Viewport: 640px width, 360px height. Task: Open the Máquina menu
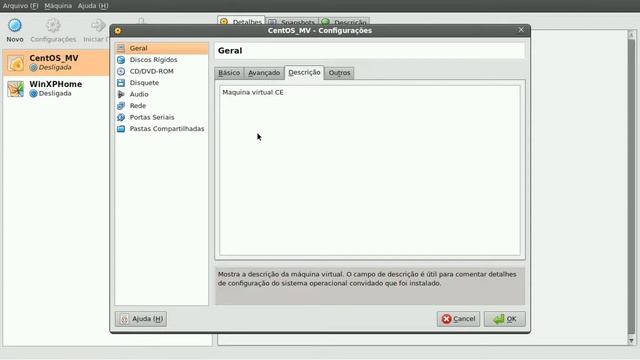[58, 6]
